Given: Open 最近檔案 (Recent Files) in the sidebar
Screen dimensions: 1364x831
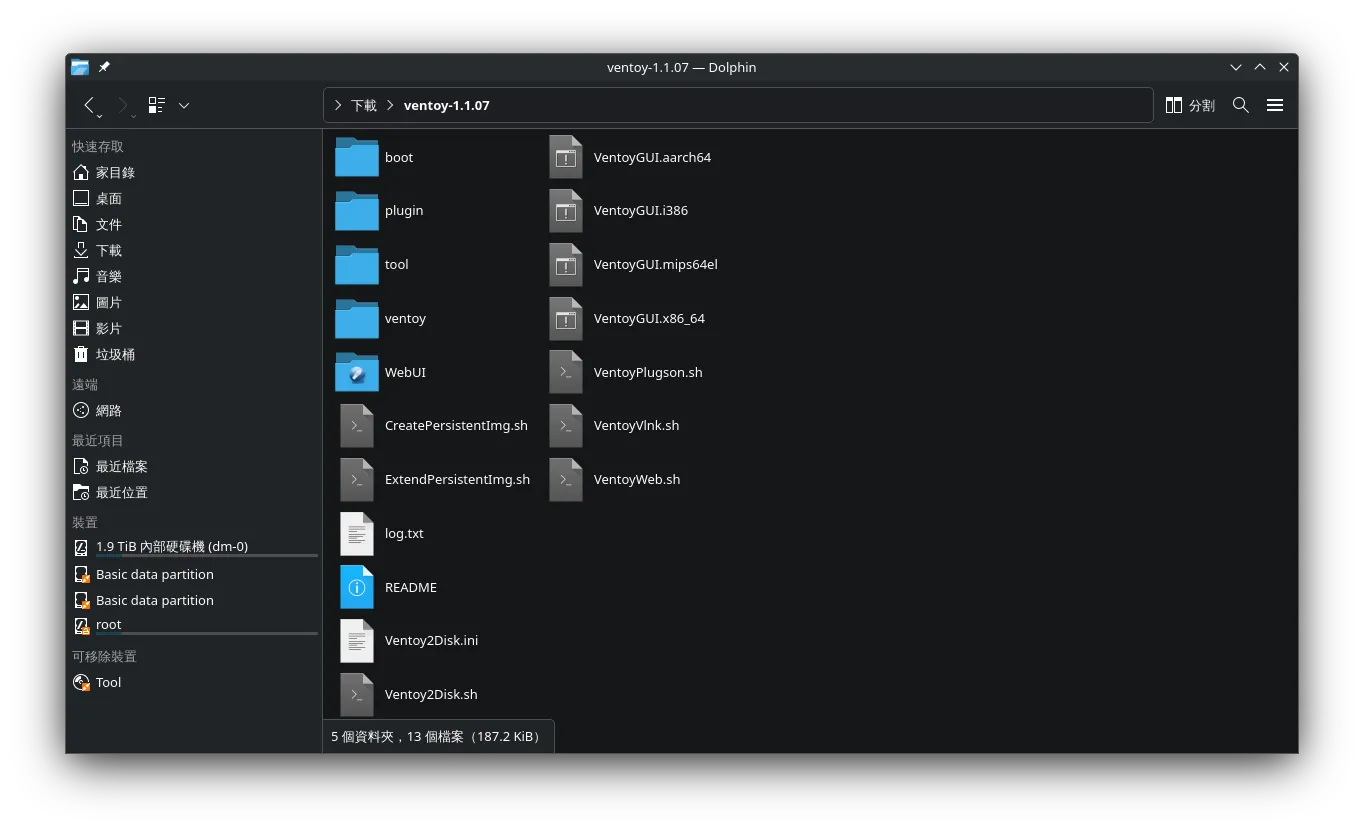Looking at the screenshot, I should 194,467.
